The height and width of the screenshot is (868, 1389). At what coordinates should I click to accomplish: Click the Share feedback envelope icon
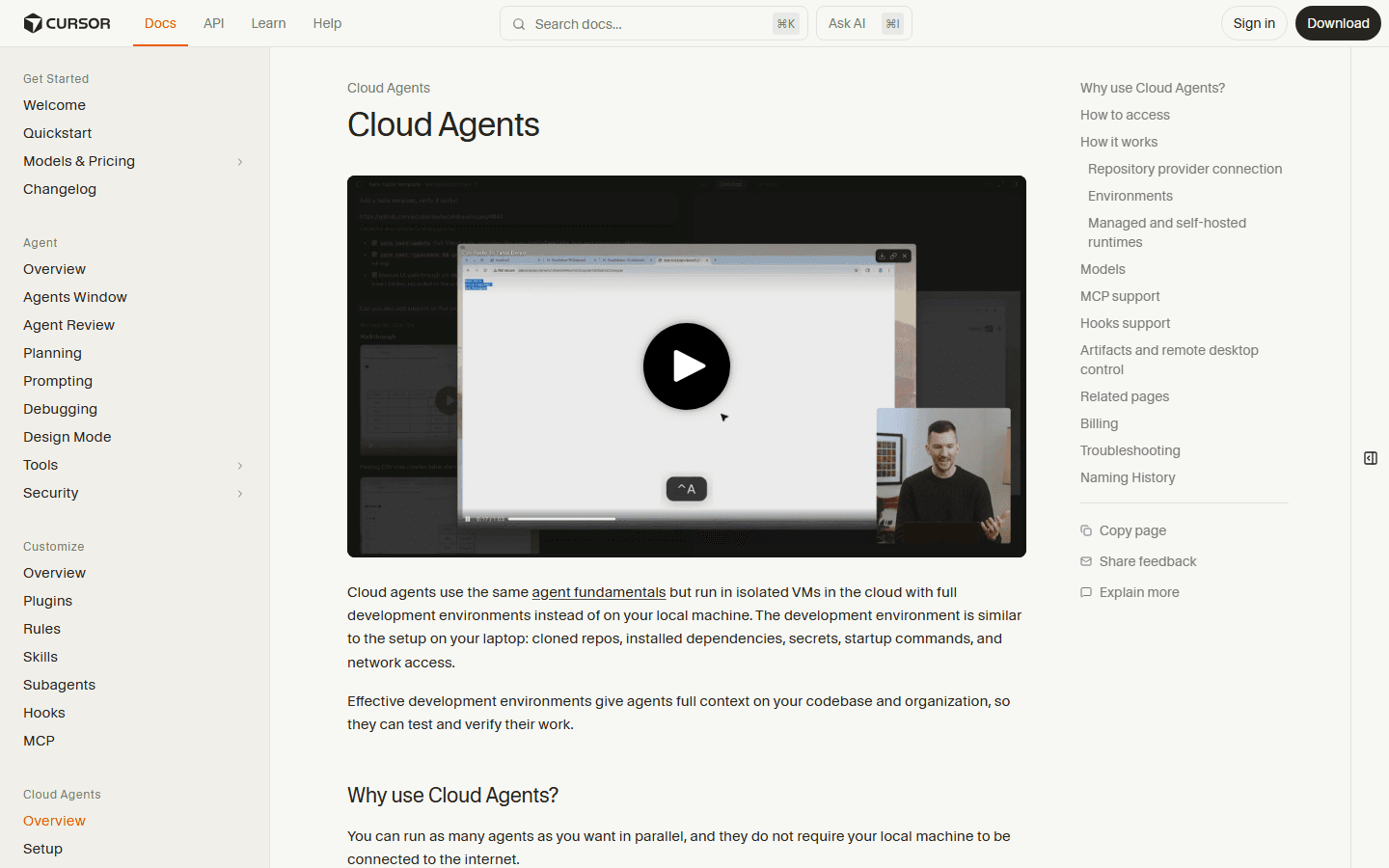(x=1086, y=561)
